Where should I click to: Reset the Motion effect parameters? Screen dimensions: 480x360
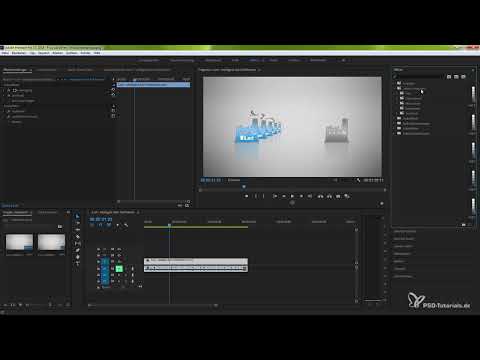pyautogui.click(x=113, y=90)
